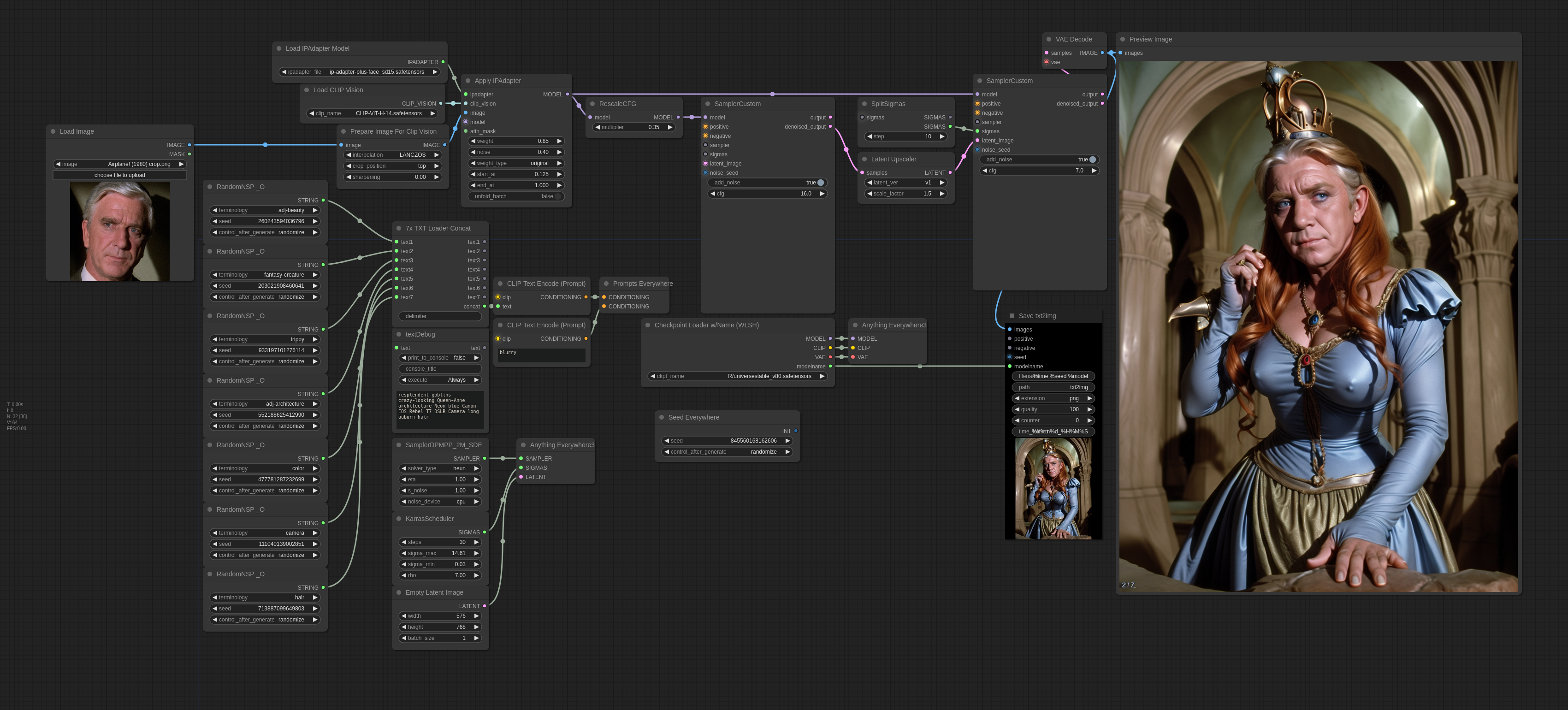This screenshot has width=1568, height=710.
Task: Open the terminology fantasy-creature dropdown
Action: (265, 275)
